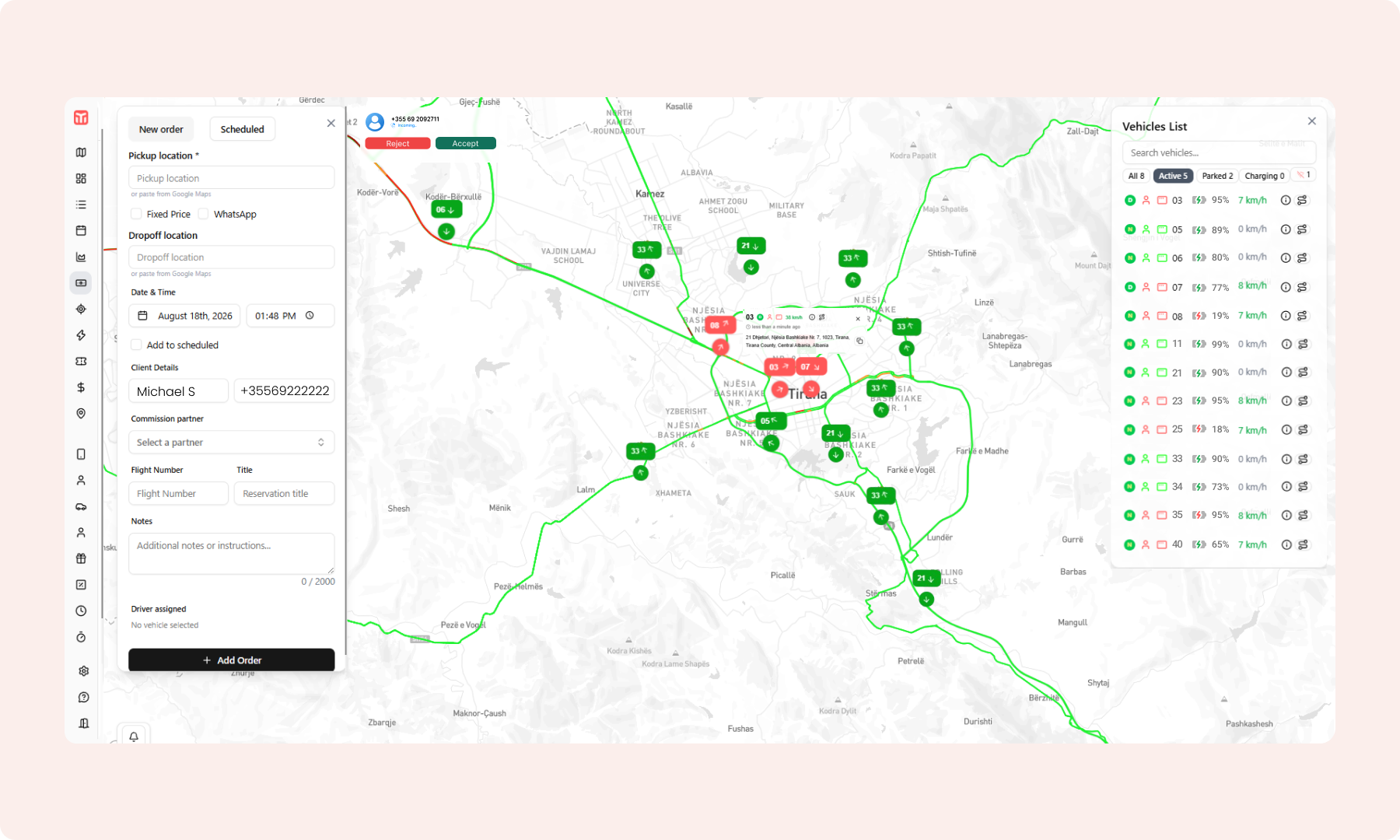The width and height of the screenshot is (1400, 840).
Task: Focus the Pickup location field
Action: tap(231, 178)
